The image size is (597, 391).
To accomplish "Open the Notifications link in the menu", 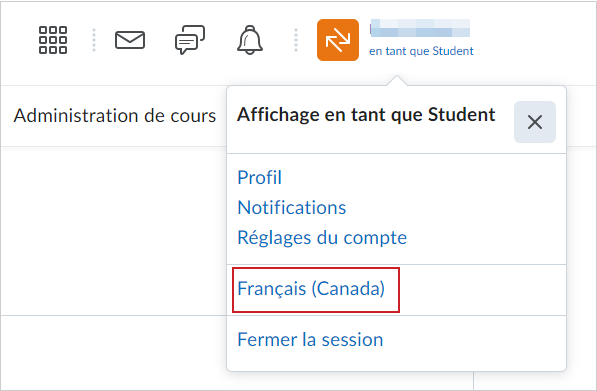I will (292, 207).
